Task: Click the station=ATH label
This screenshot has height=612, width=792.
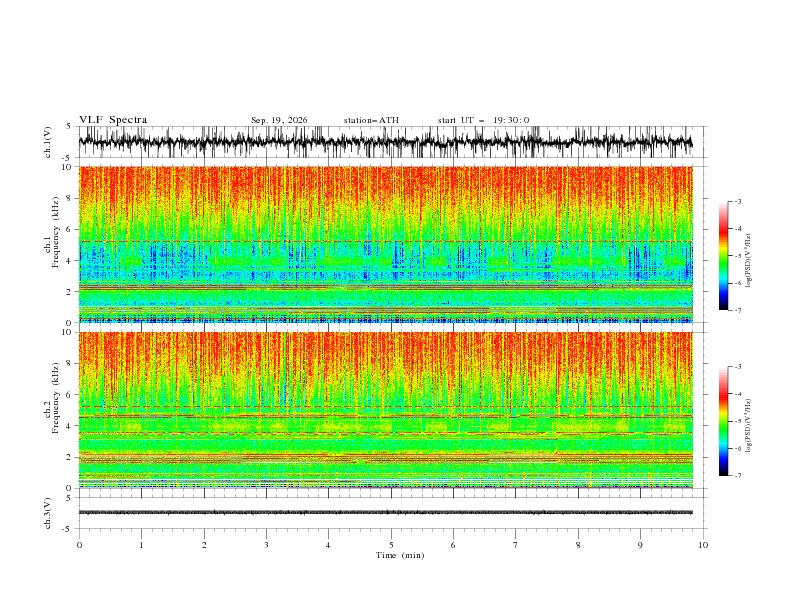Action: (x=371, y=120)
